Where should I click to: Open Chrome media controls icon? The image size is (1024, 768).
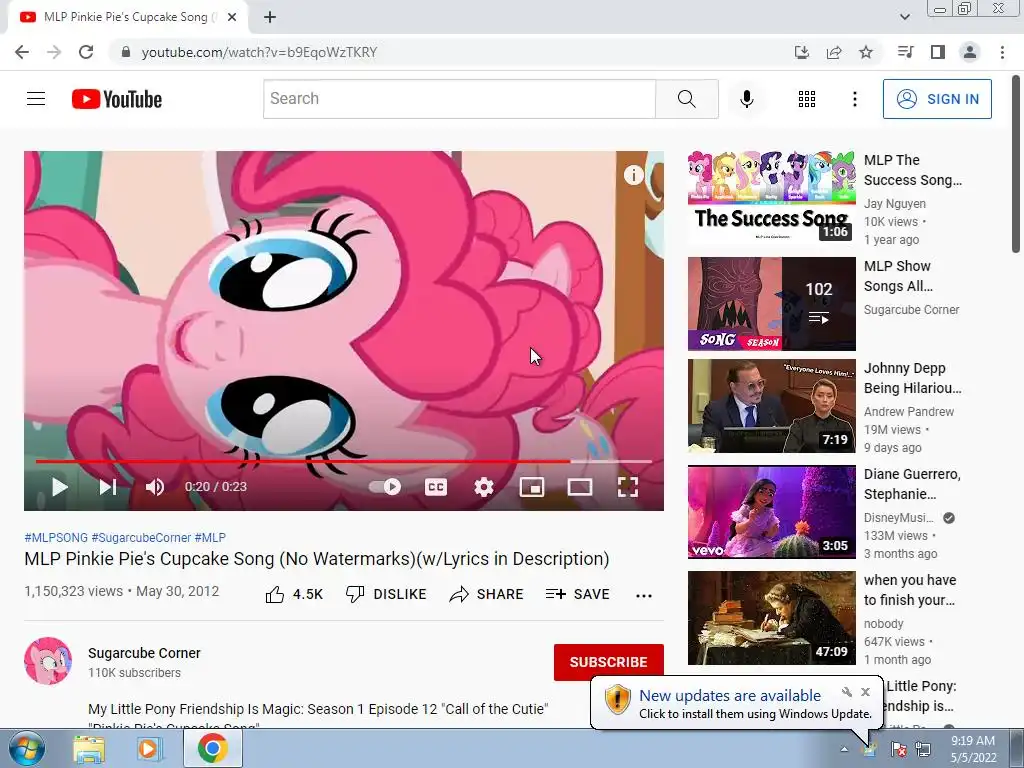click(905, 52)
